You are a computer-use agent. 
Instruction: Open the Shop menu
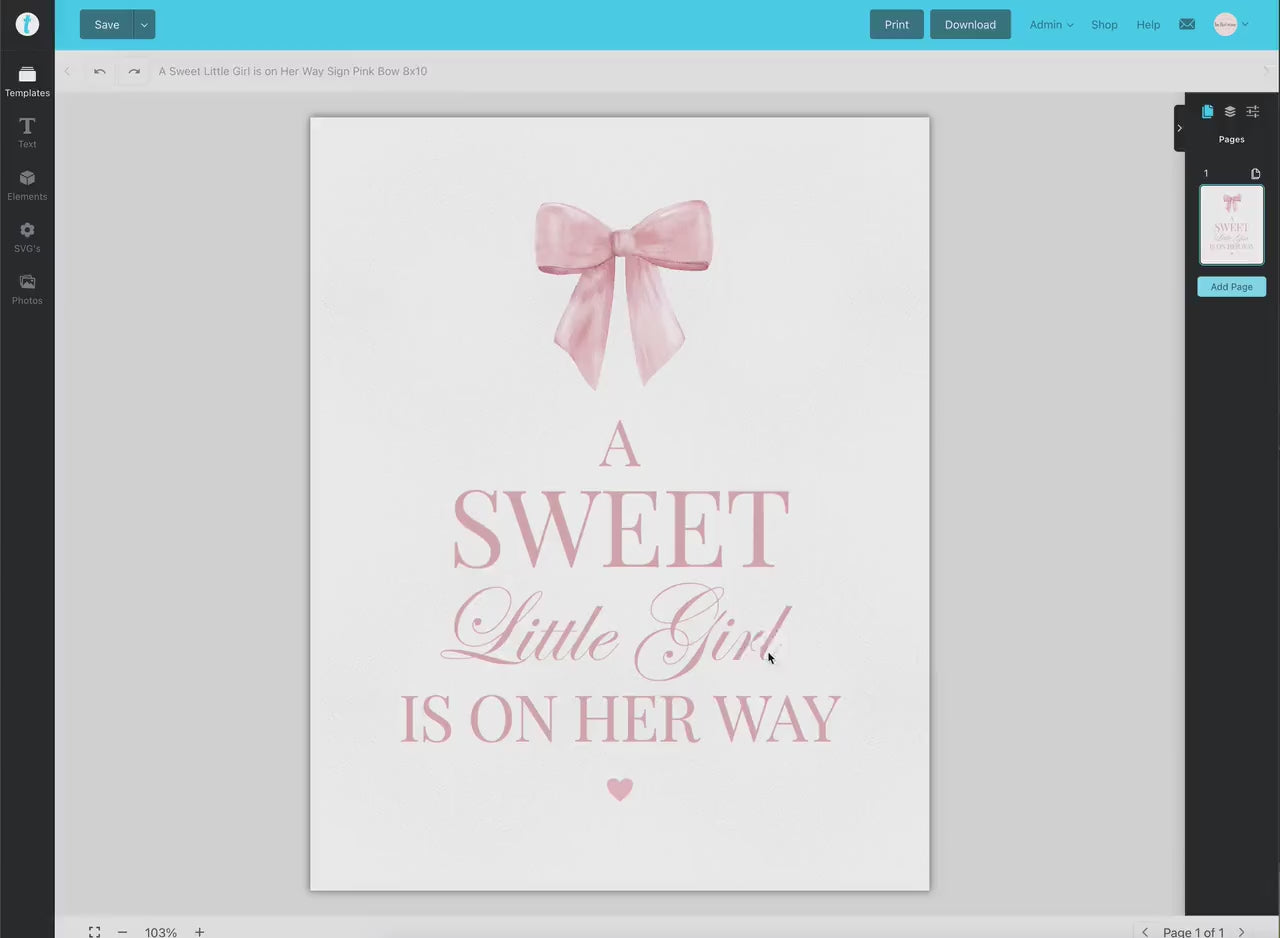(x=1104, y=25)
